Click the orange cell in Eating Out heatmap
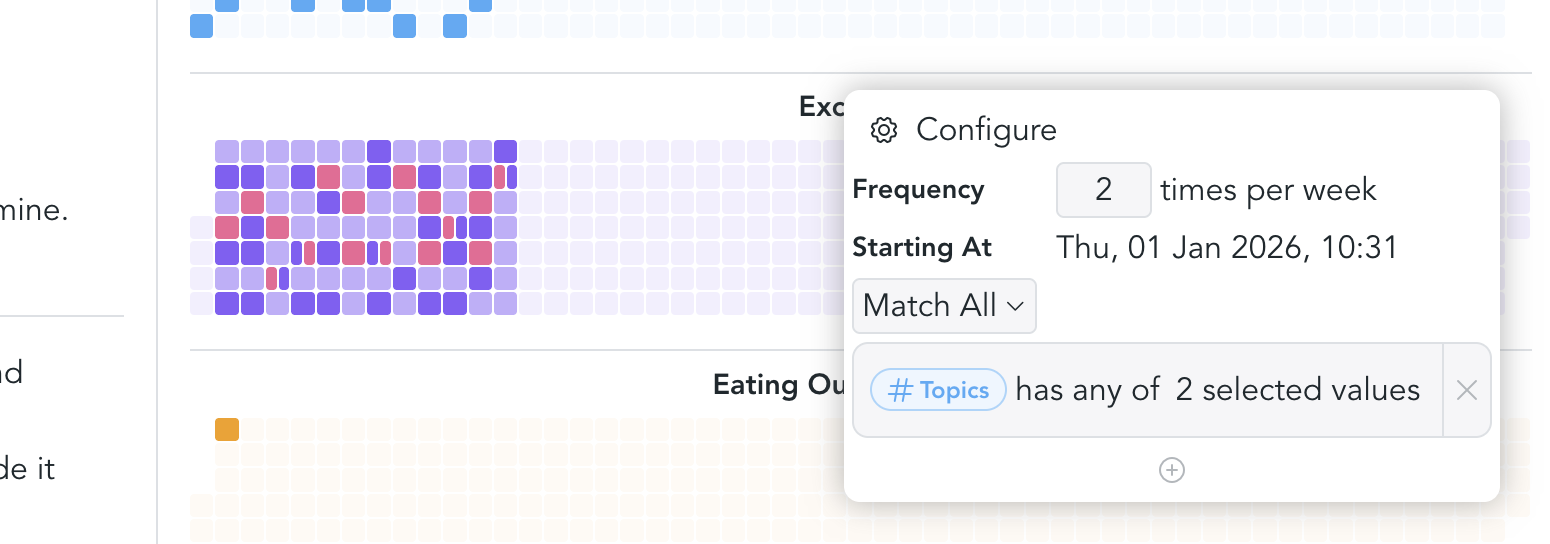1550x544 pixels. click(x=227, y=430)
